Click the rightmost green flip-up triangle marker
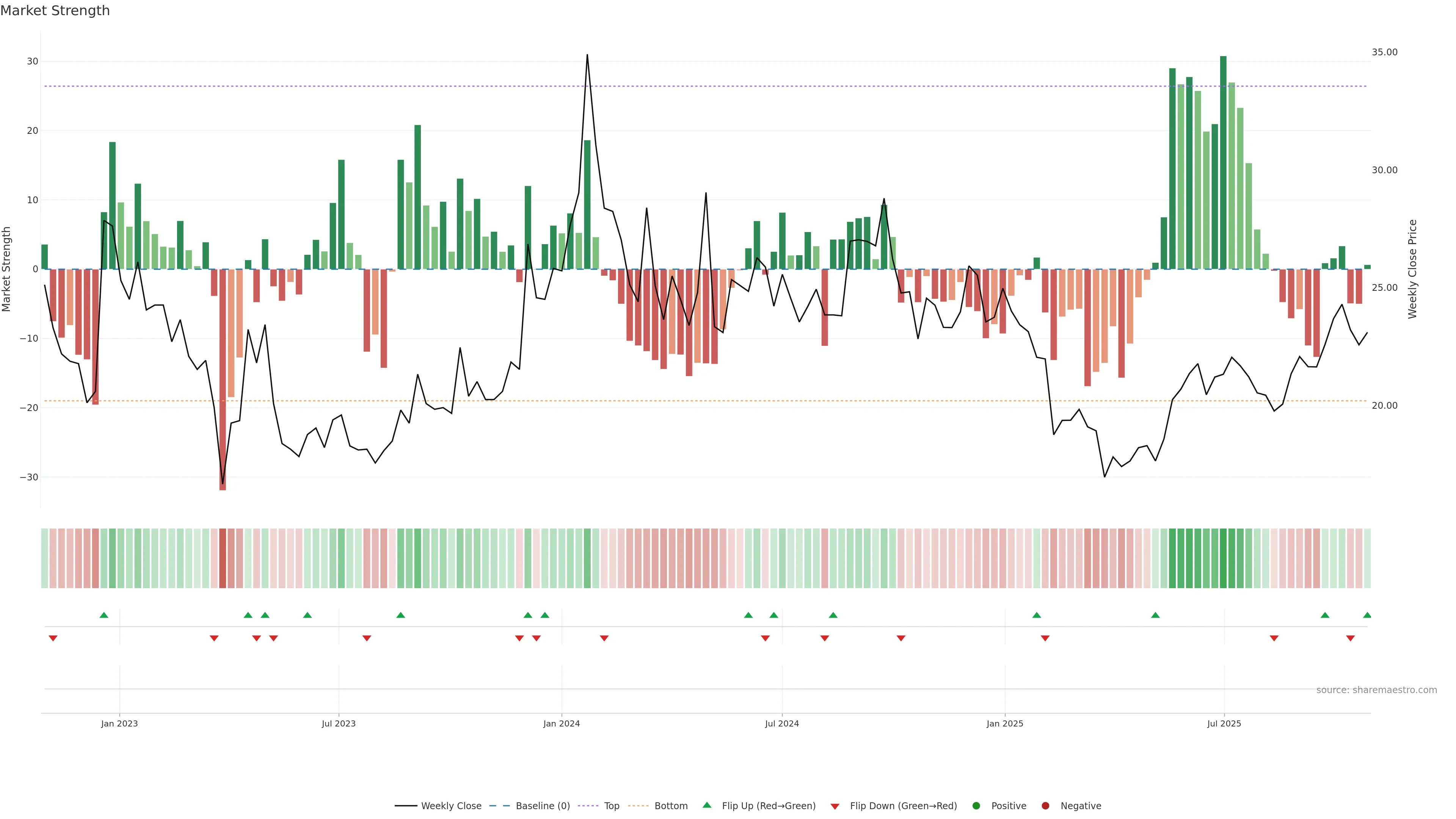Screen dimensions: 1456x819 point(1367,615)
